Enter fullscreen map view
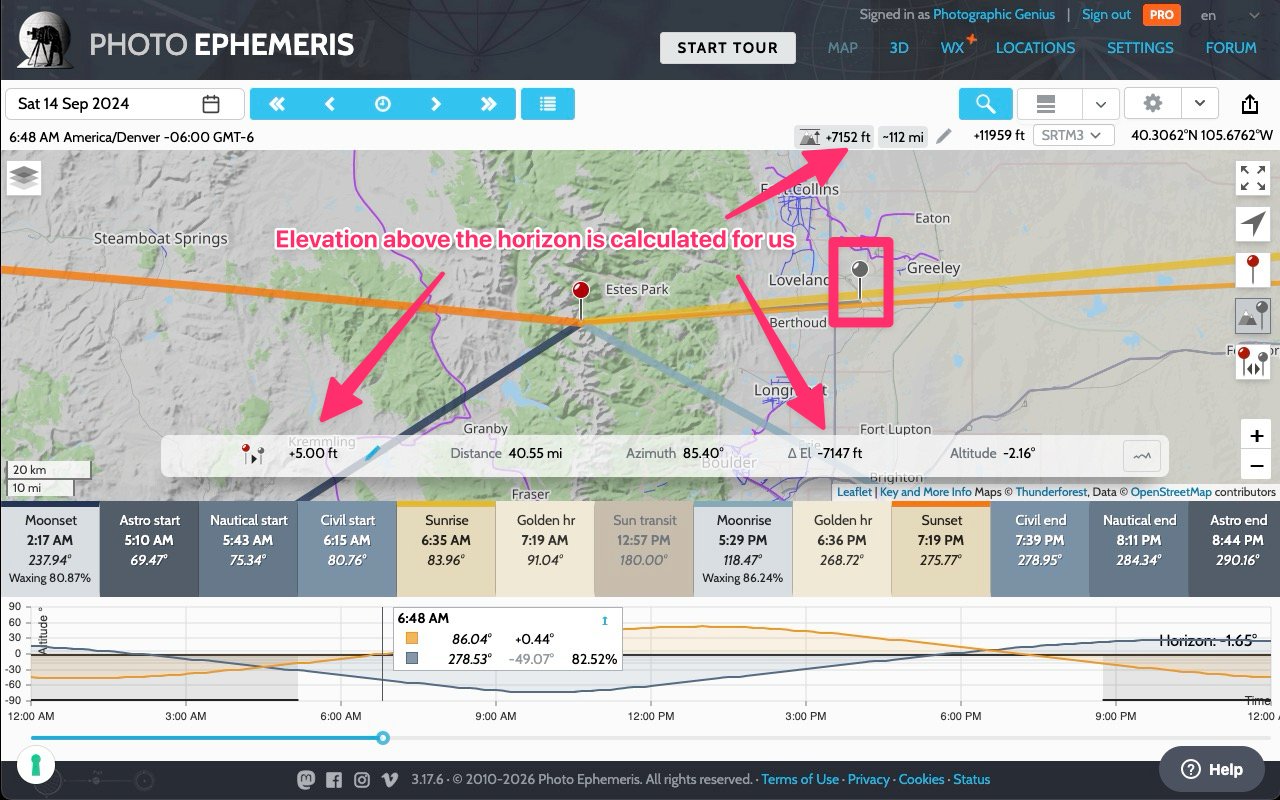Screen dimensions: 1280x800 point(1253,178)
